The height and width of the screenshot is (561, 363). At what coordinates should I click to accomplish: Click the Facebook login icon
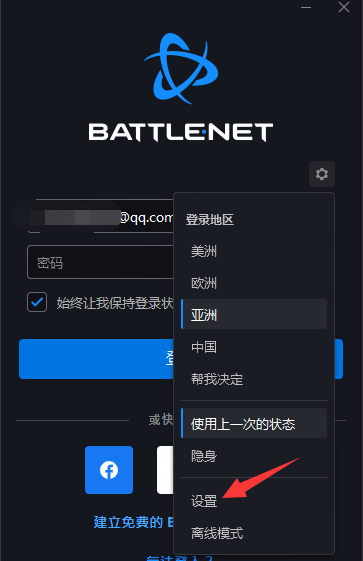tap(109, 470)
